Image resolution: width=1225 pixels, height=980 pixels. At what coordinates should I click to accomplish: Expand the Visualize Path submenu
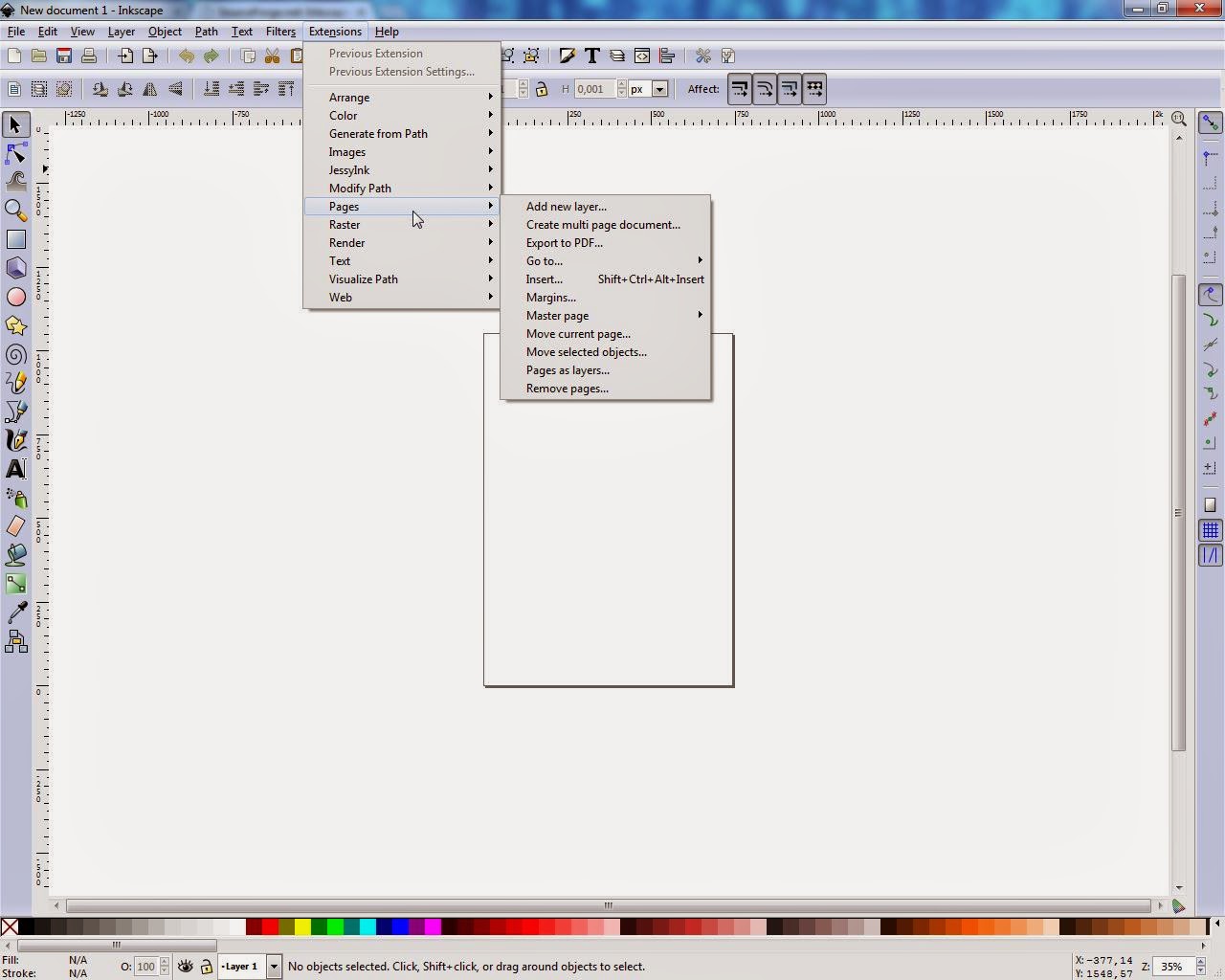tap(402, 279)
